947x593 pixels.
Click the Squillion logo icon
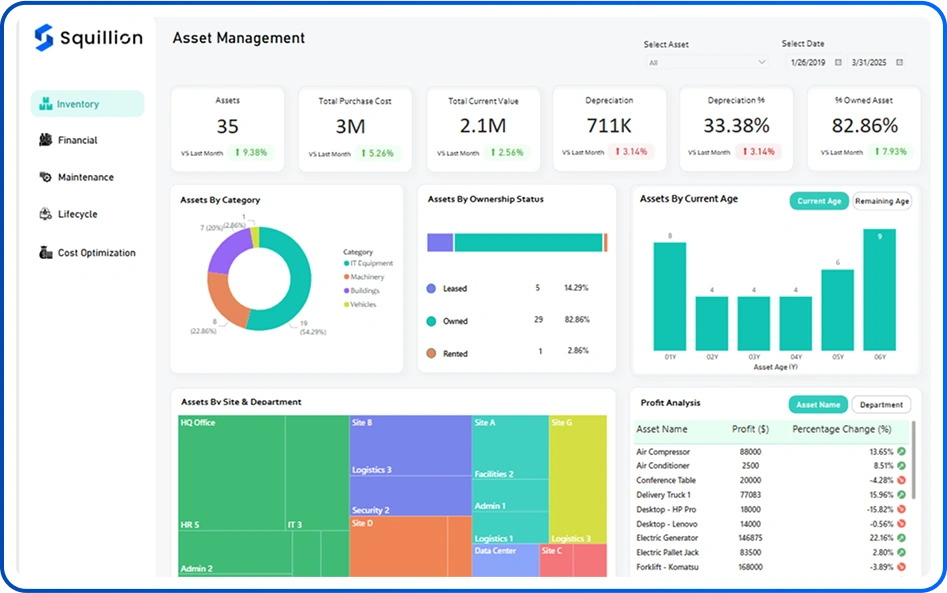(44, 38)
